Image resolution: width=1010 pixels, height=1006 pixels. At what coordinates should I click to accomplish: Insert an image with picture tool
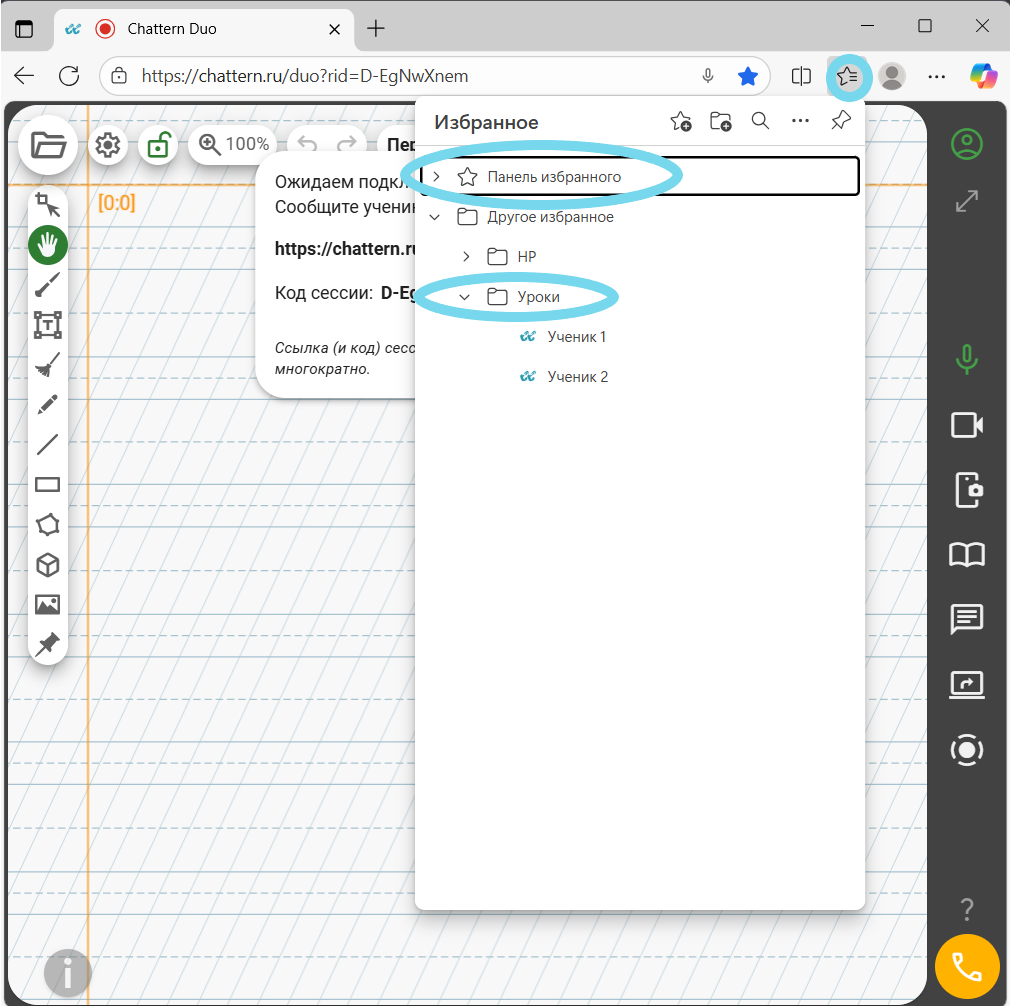[x=47, y=605]
